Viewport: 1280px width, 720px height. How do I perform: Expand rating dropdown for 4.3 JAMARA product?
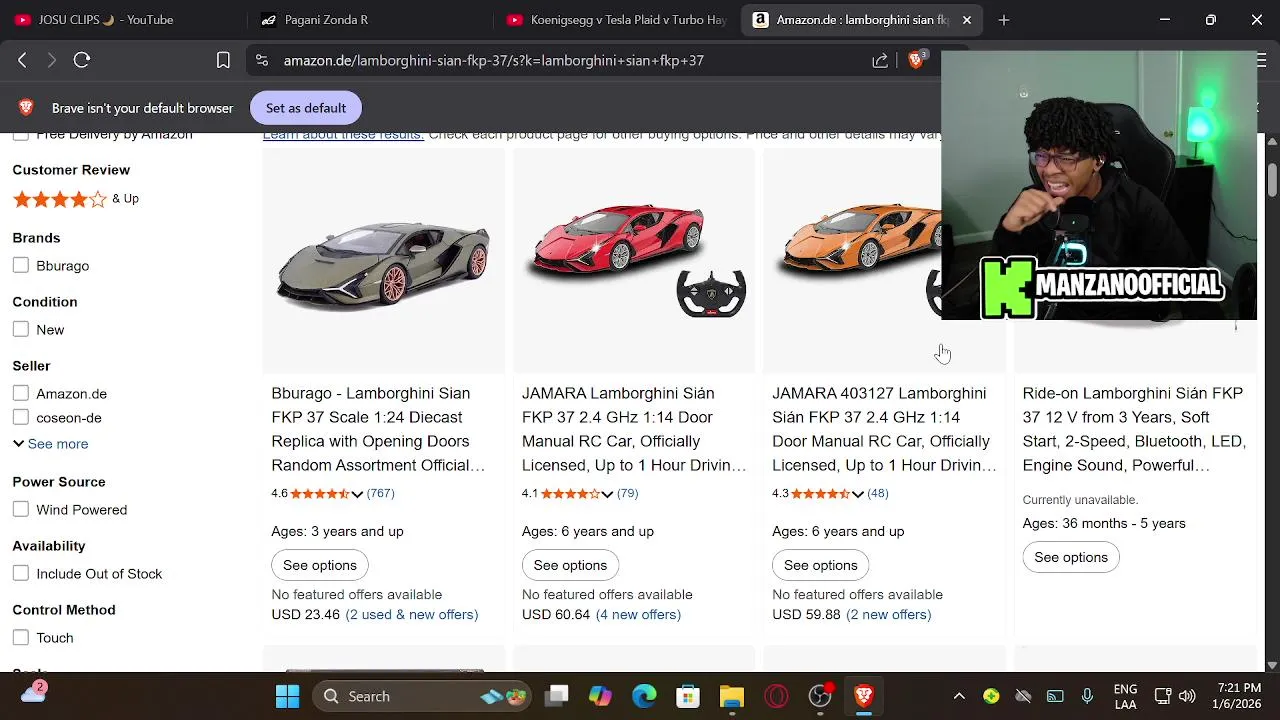pos(857,494)
